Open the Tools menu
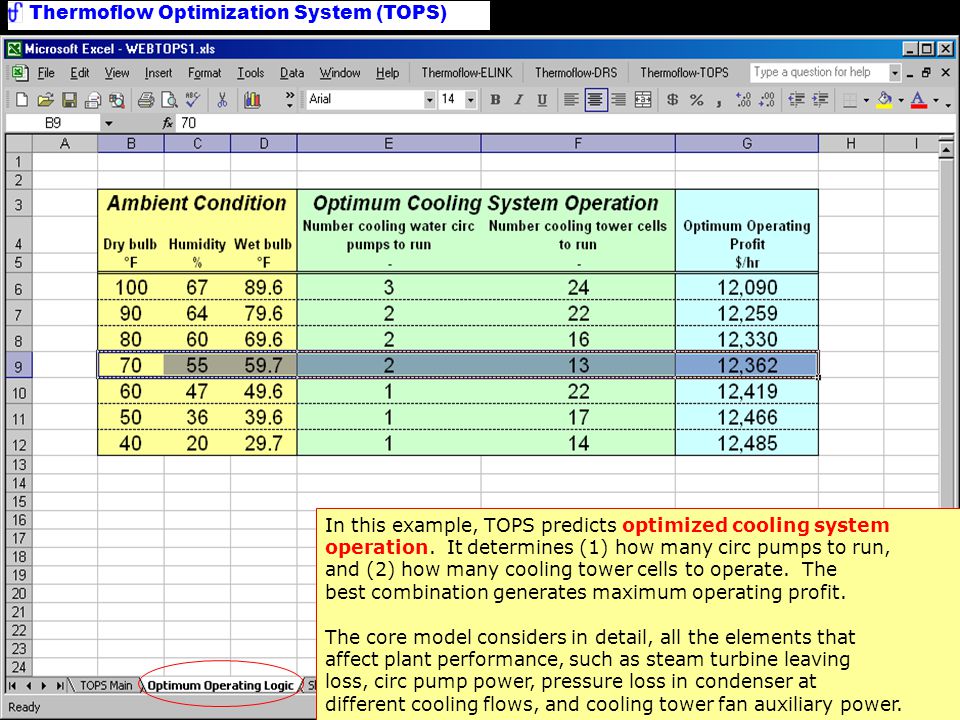The width and height of the screenshot is (960, 720). click(x=250, y=73)
